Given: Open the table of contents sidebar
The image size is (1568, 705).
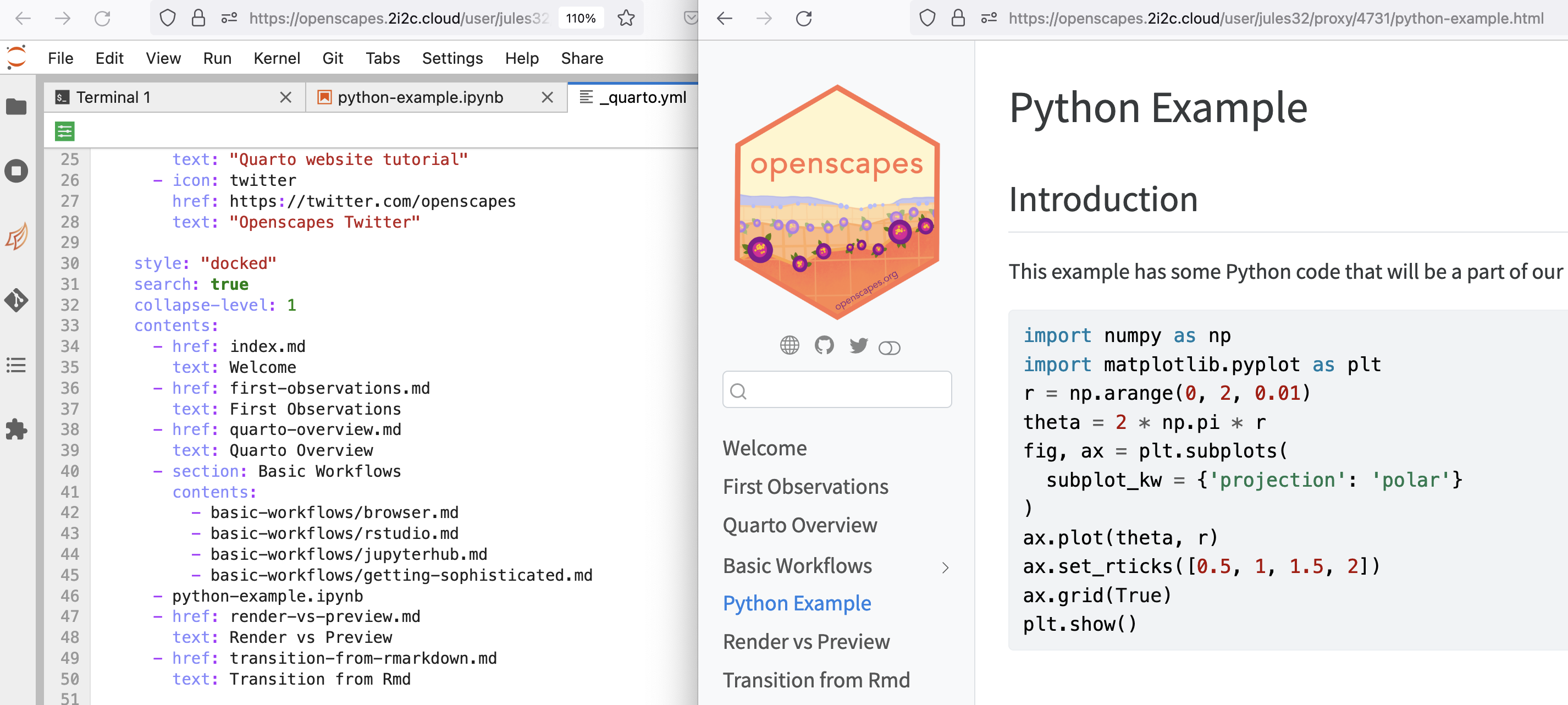Looking at the screenshot, I should [15, 365].
